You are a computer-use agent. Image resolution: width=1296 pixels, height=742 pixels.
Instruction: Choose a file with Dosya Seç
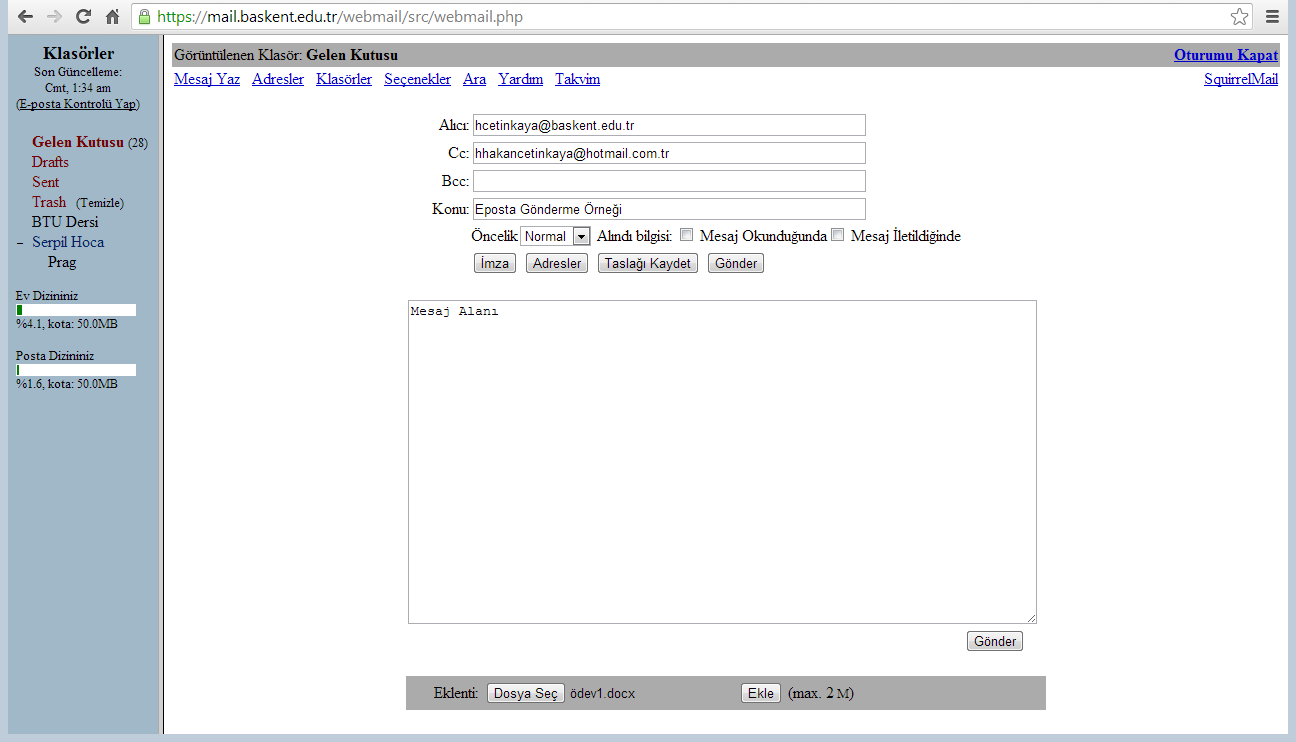click(526, 693)
